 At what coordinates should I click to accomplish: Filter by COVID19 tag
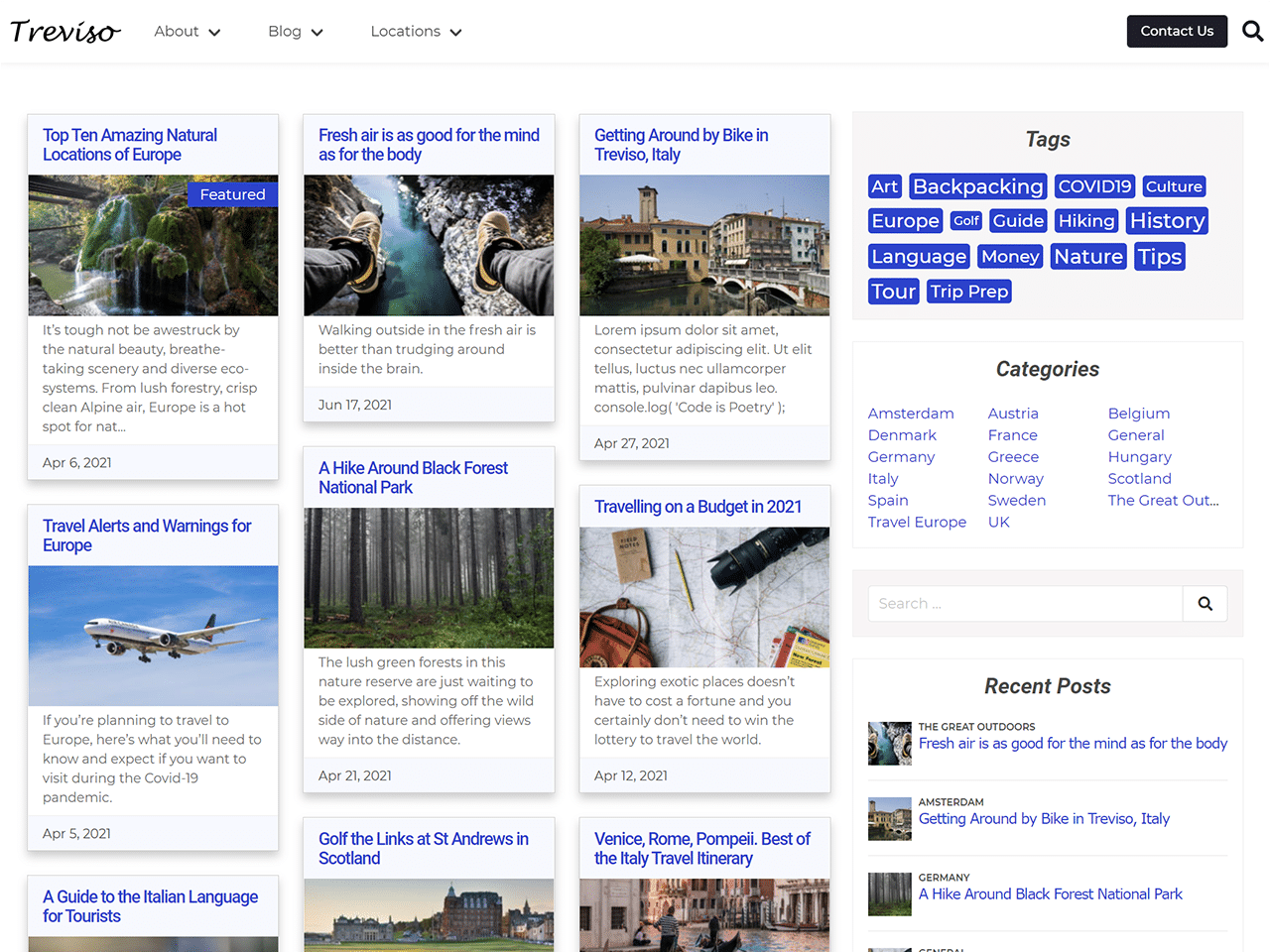[x=1094, y=186]
